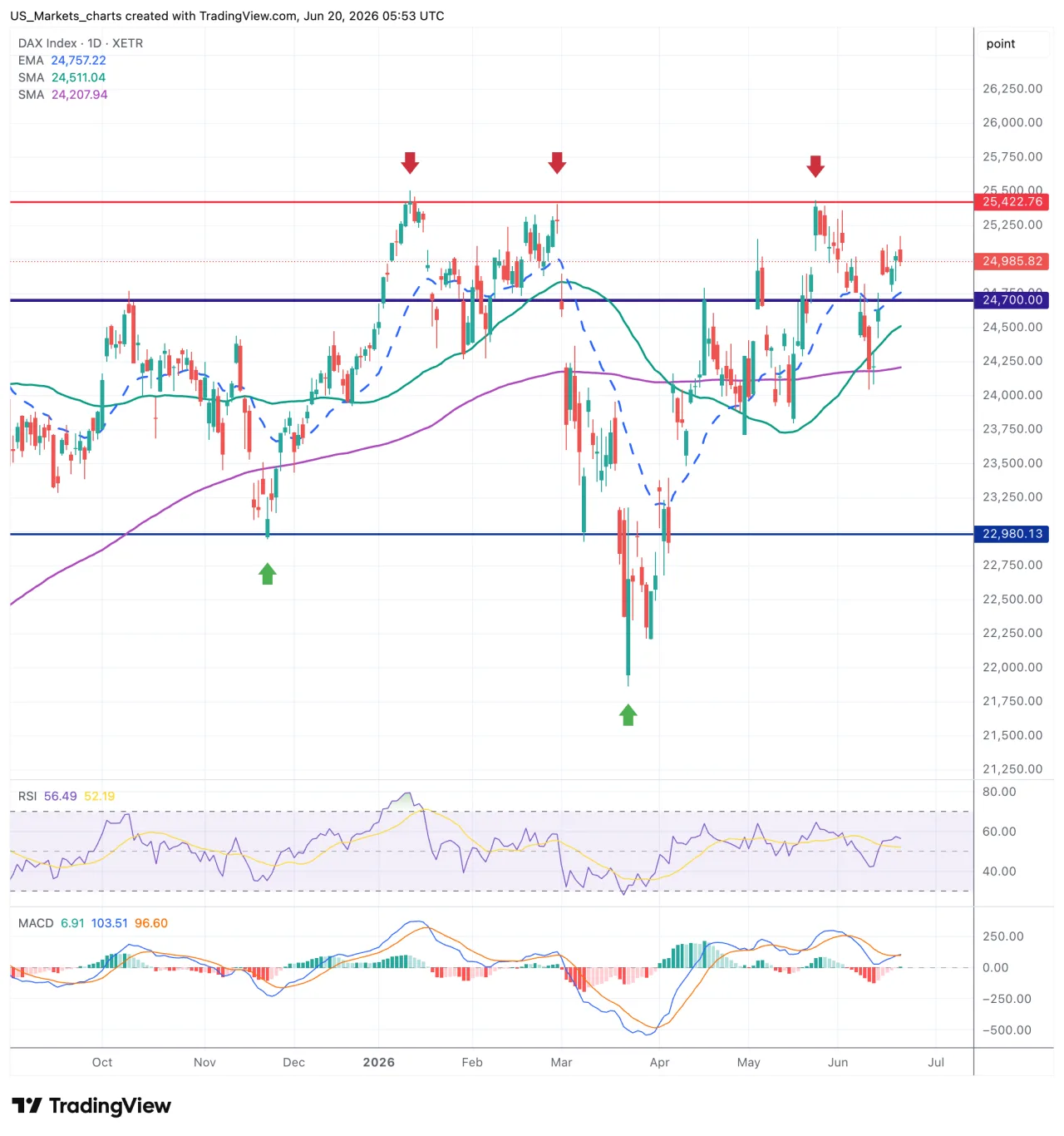Select the 24,985.82 last price tag
Screen dimensions: 1064x1136
click(x=1012, y=261)
